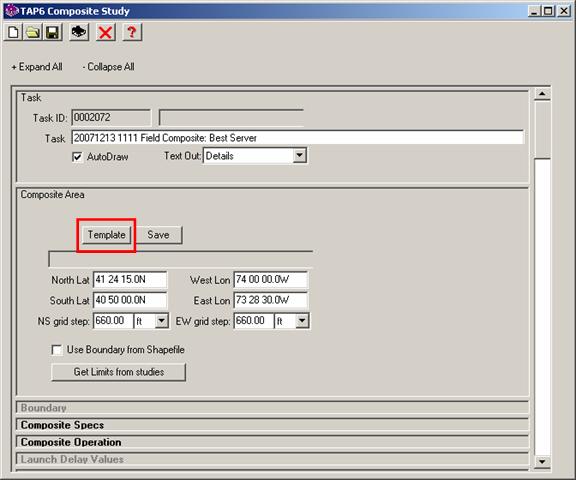Click the run/execute study toolbar icon

[79, 32]
